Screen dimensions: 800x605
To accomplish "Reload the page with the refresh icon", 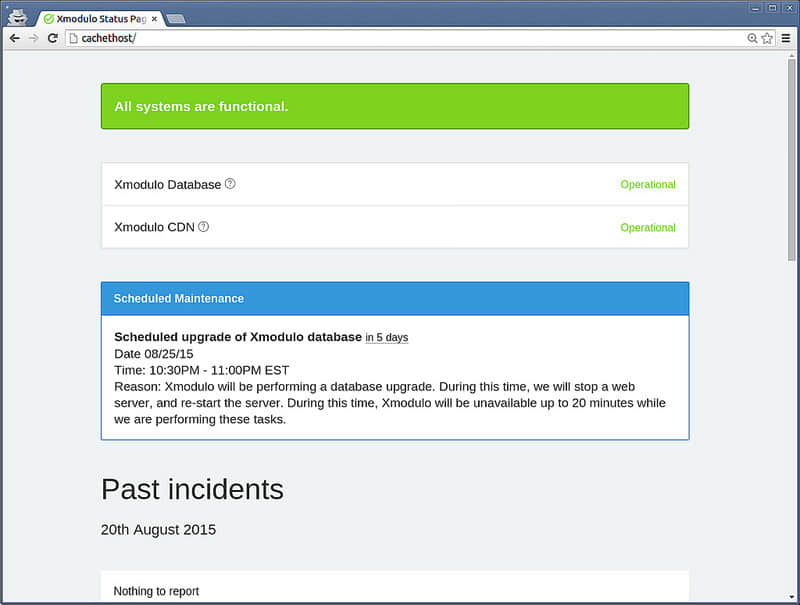I will pyautogui.click(x=53, y=38).
